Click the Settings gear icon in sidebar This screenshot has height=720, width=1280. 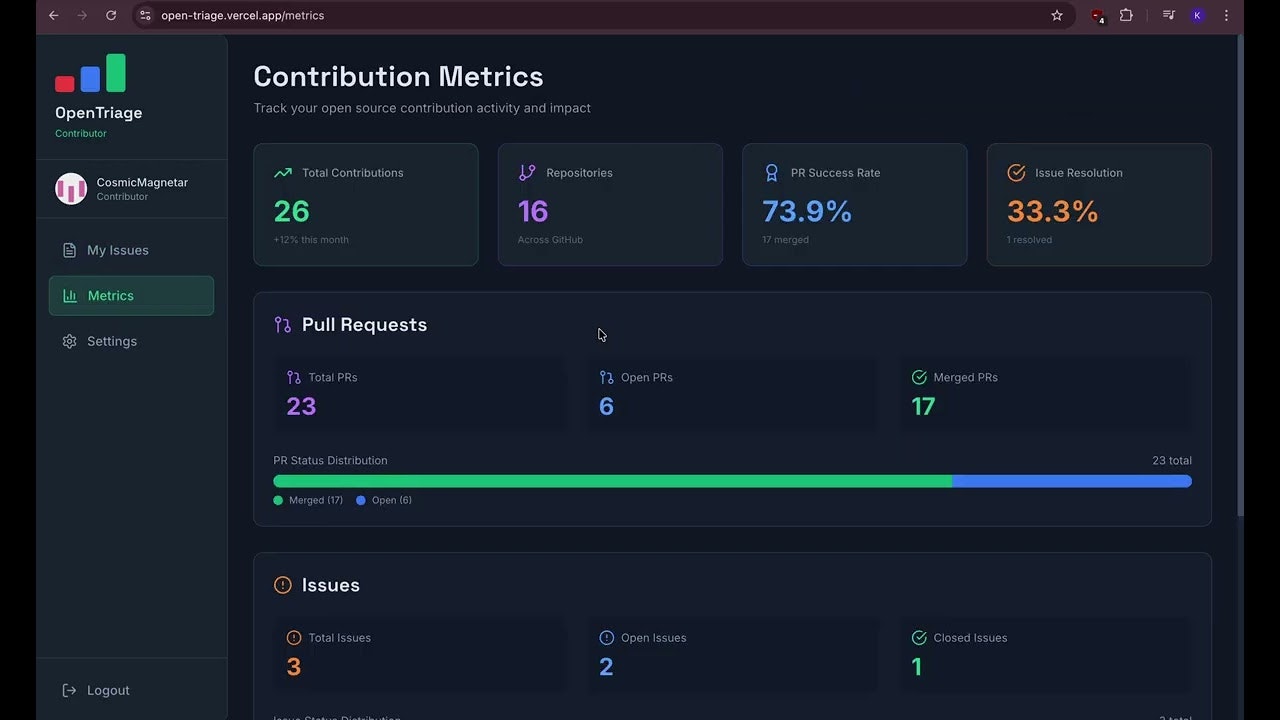pyautogui.click(x=69, y=341)
